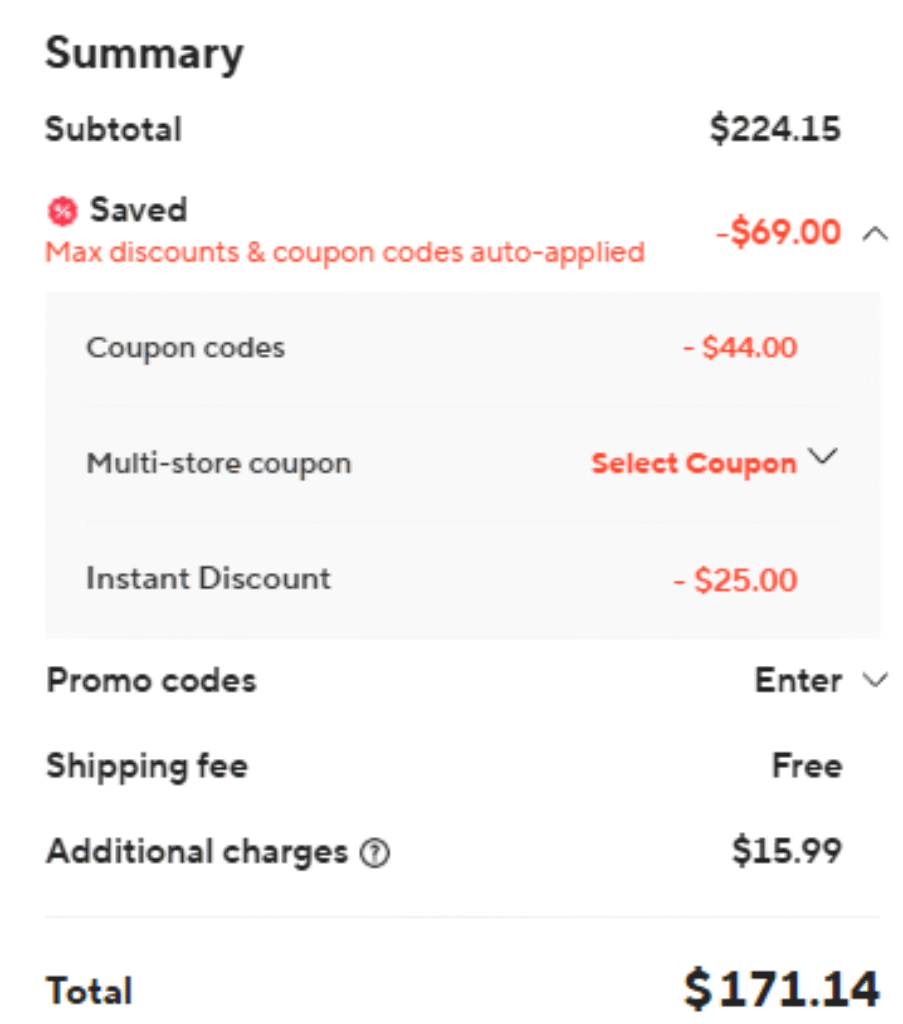This screenshot has width=903, height=1024.
Task: Click the -$69.00 saved amount
Action: tap(778, 233)
